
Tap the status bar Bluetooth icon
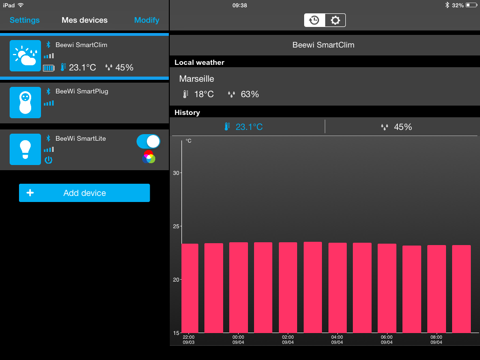(x=447, y=5)
